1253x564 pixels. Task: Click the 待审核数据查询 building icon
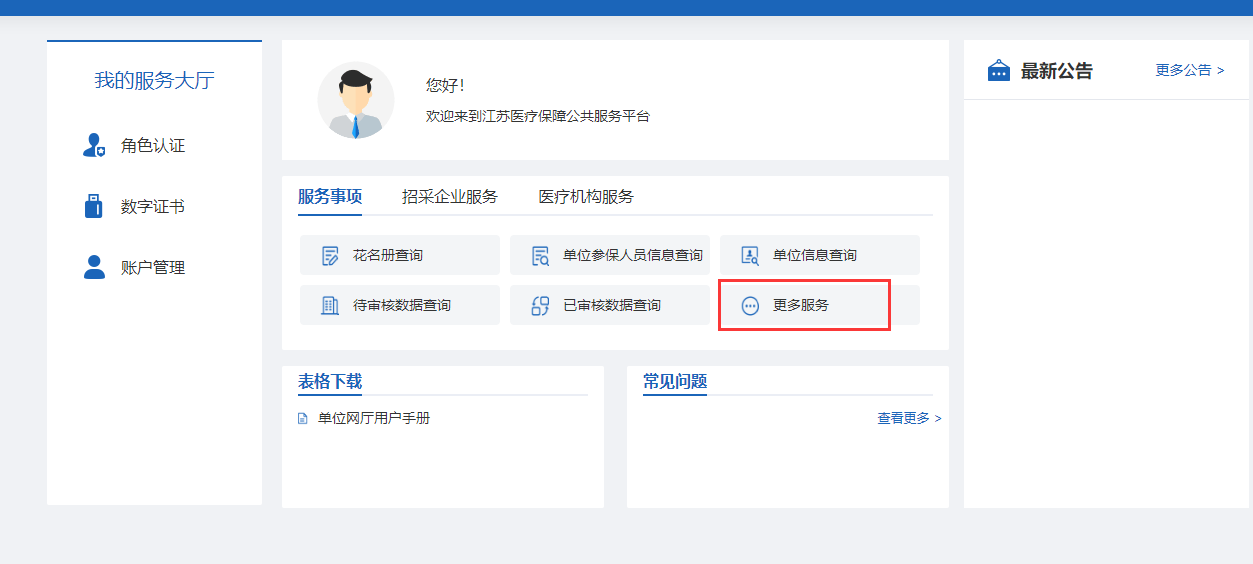pyautogui.click(x=330, y=306)
